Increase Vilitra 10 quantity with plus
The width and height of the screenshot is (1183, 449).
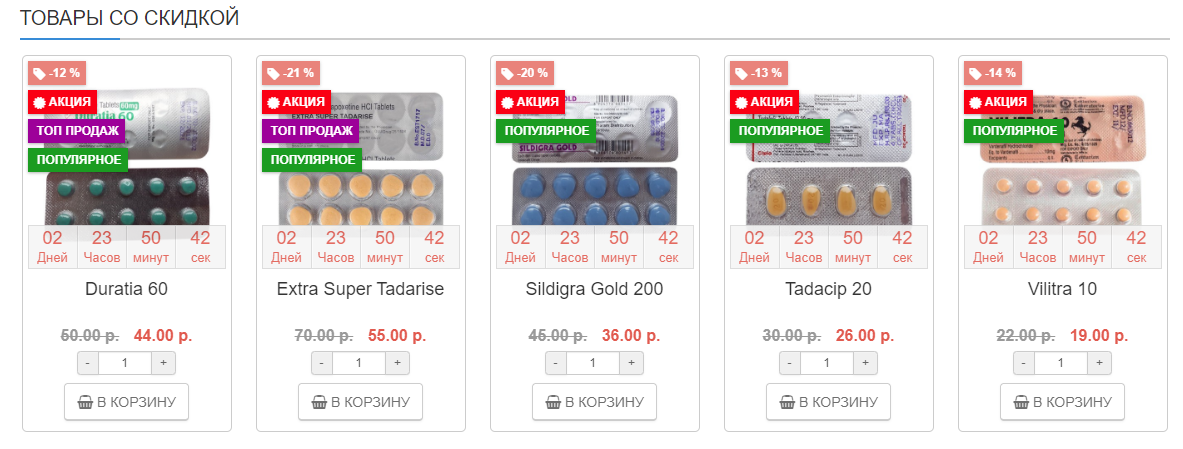[1100, 363]
